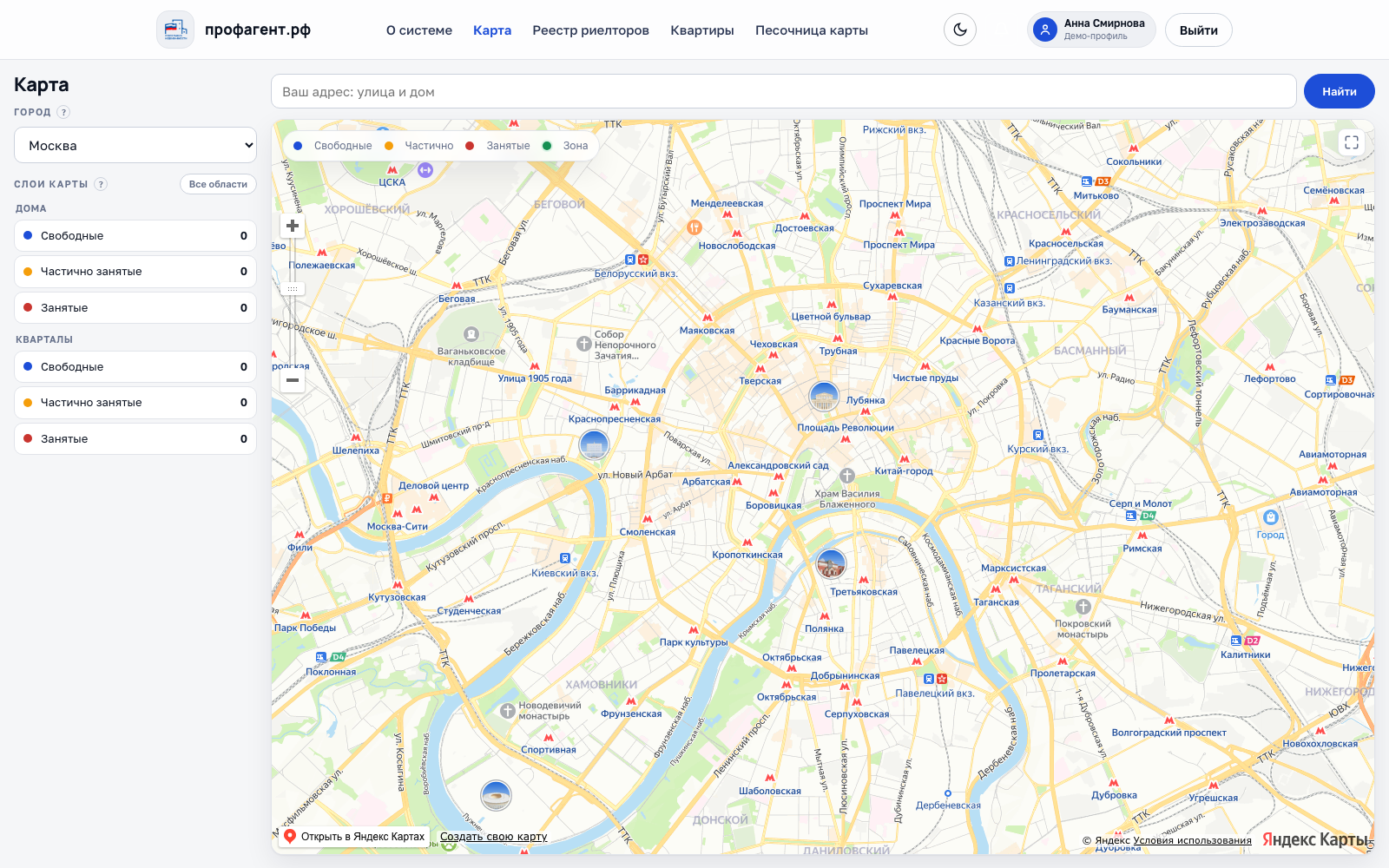Click the Лужники stadium photo marker
The height and width of the screenshot is (868, 1389).
(x=496, y=794)
